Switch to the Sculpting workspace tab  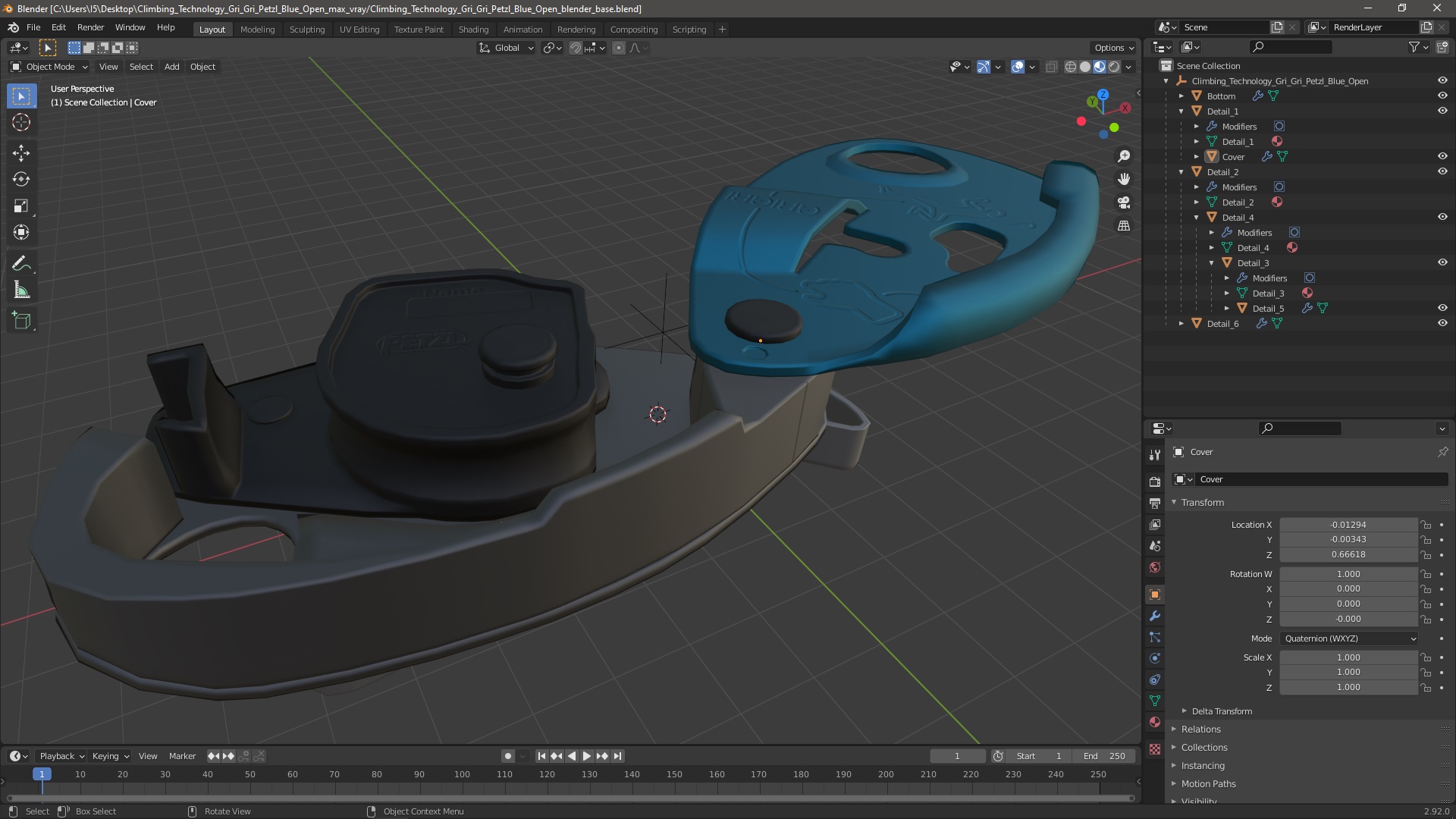pos(306,30)
